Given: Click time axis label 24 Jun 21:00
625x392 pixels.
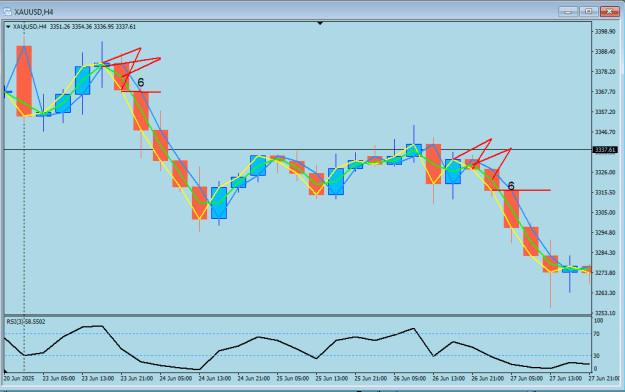Looking at the screenshot, I should pos(254,378).
